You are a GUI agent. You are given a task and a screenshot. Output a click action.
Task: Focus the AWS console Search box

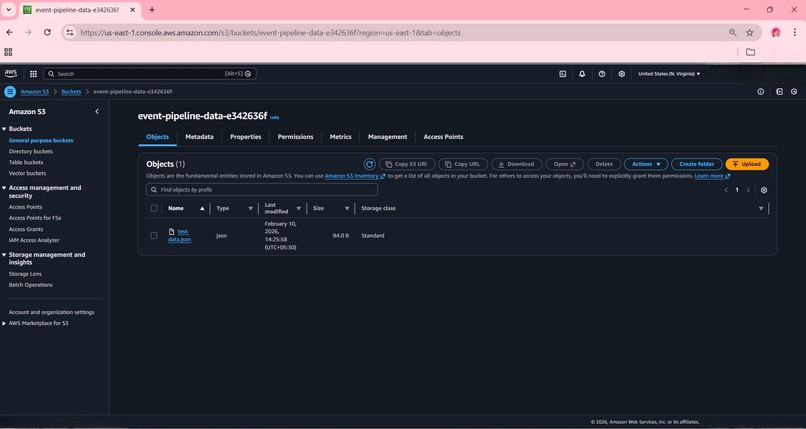coord(150,74)
